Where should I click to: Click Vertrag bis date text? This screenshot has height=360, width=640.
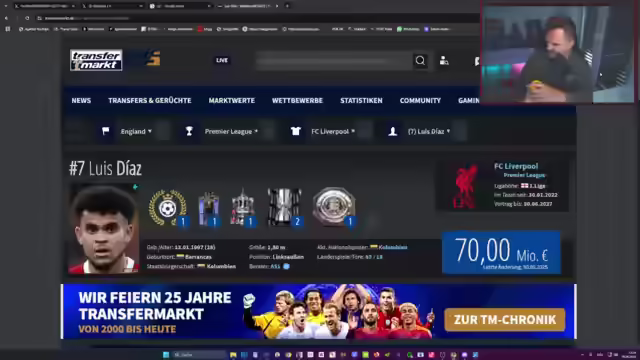tap(523, 204)
